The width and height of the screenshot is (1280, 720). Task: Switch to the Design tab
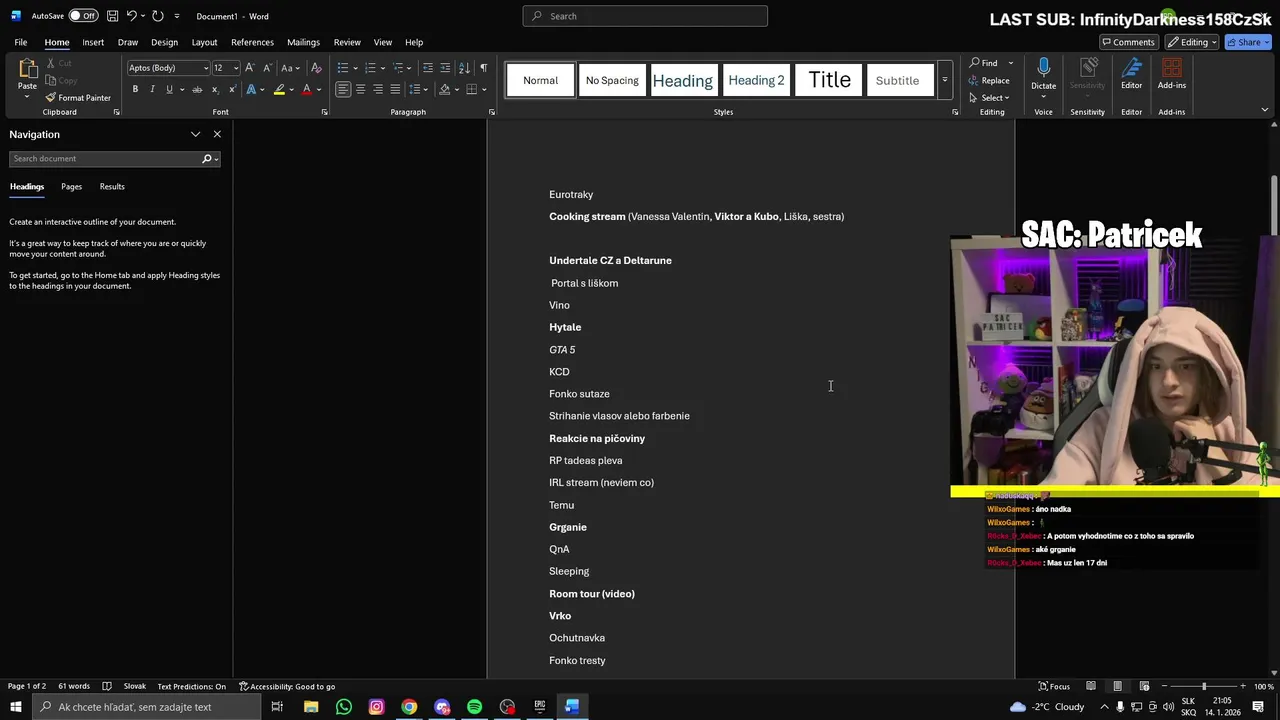pos(164,42)
